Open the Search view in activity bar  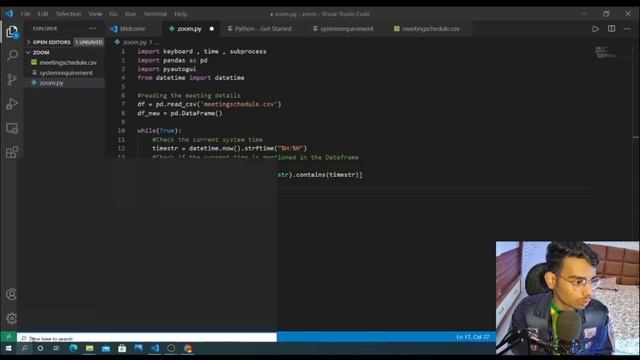click(12, 55)
